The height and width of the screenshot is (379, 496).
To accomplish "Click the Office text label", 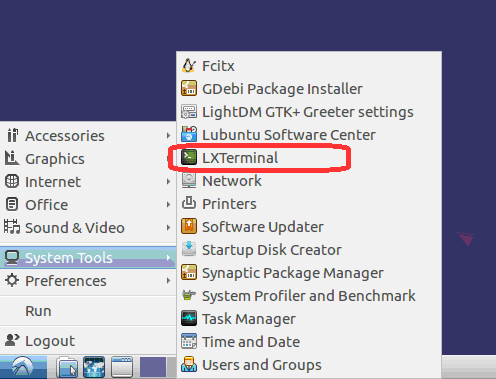I will click(47, 205).
